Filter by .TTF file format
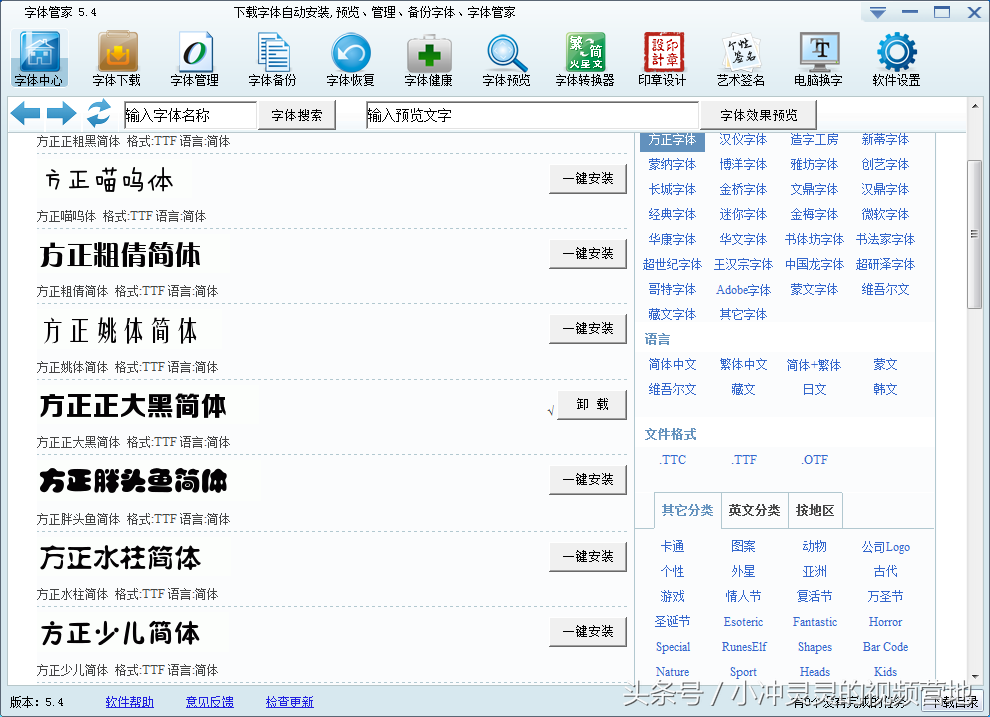990x717 pixels. point(744,460)
